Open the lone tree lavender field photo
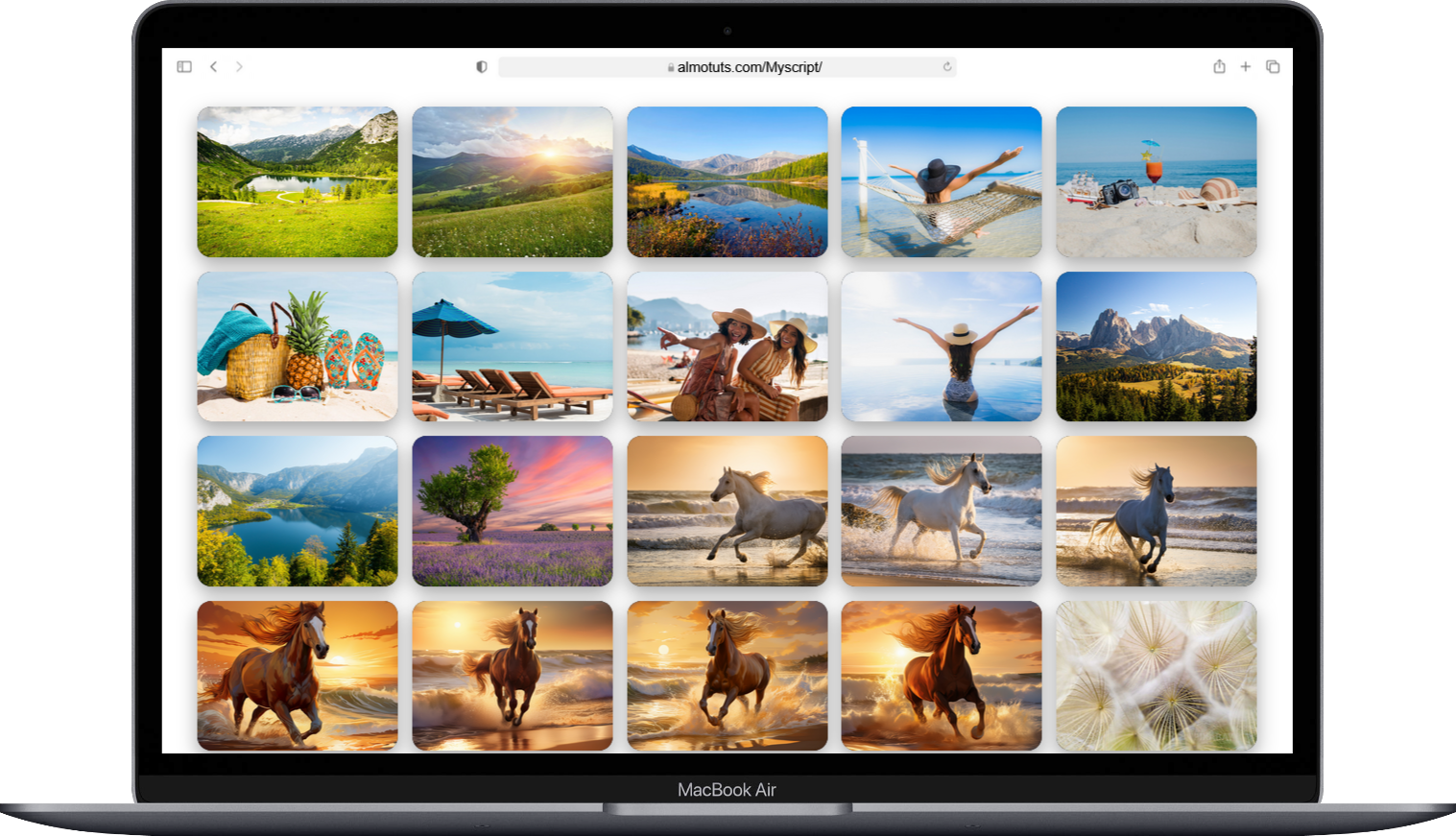 [513, 512]
